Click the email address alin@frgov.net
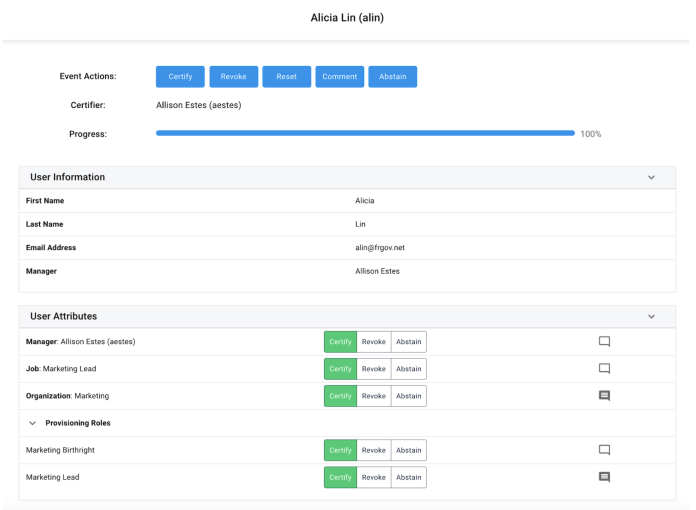Image resolution: width=696 pixels, height=510 pixels. tap(379, 247)
